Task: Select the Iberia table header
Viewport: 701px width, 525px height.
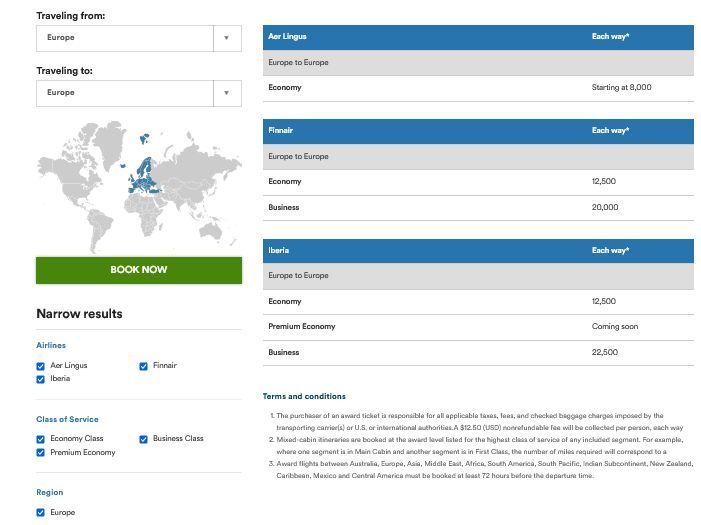Action: point(478,250)
